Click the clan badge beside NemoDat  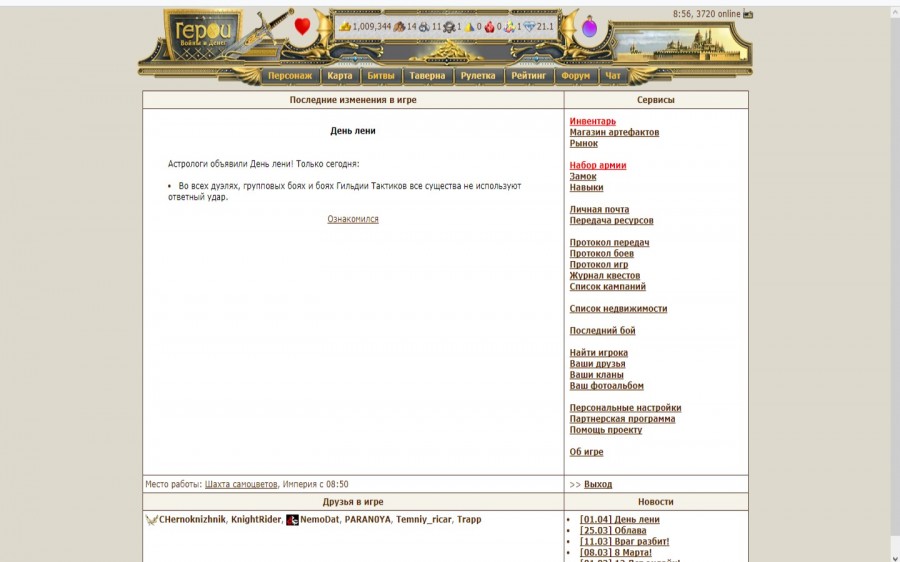[x=292, y=520]
